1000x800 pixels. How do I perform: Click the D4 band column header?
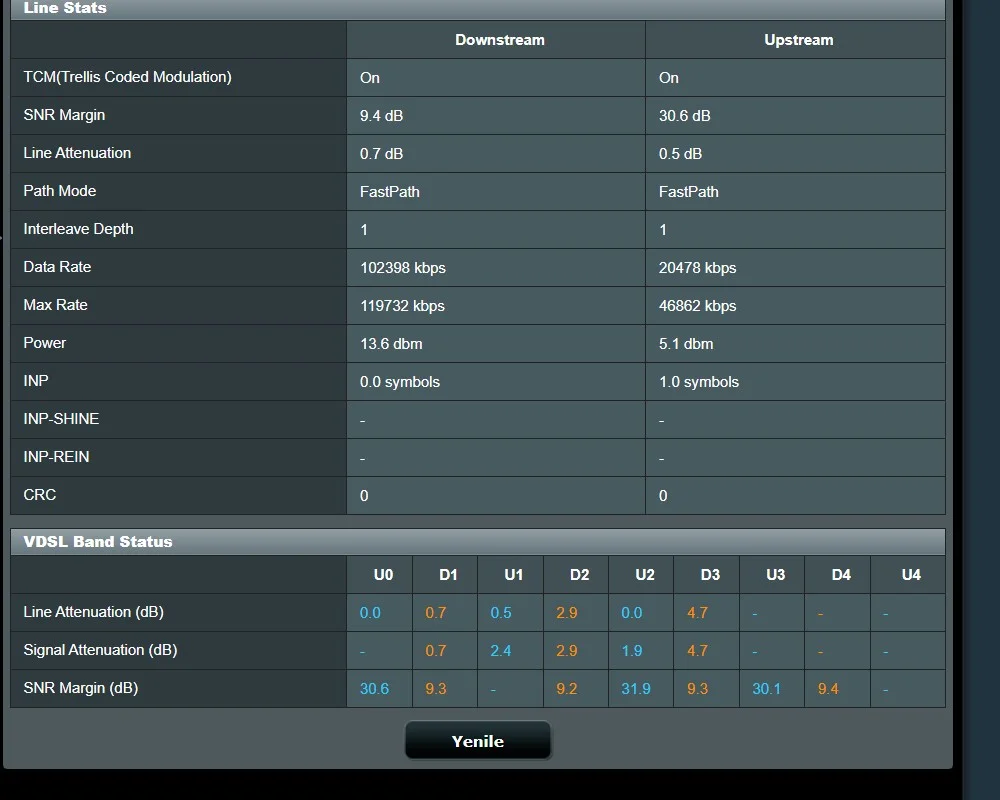click(x=841, y=575)
